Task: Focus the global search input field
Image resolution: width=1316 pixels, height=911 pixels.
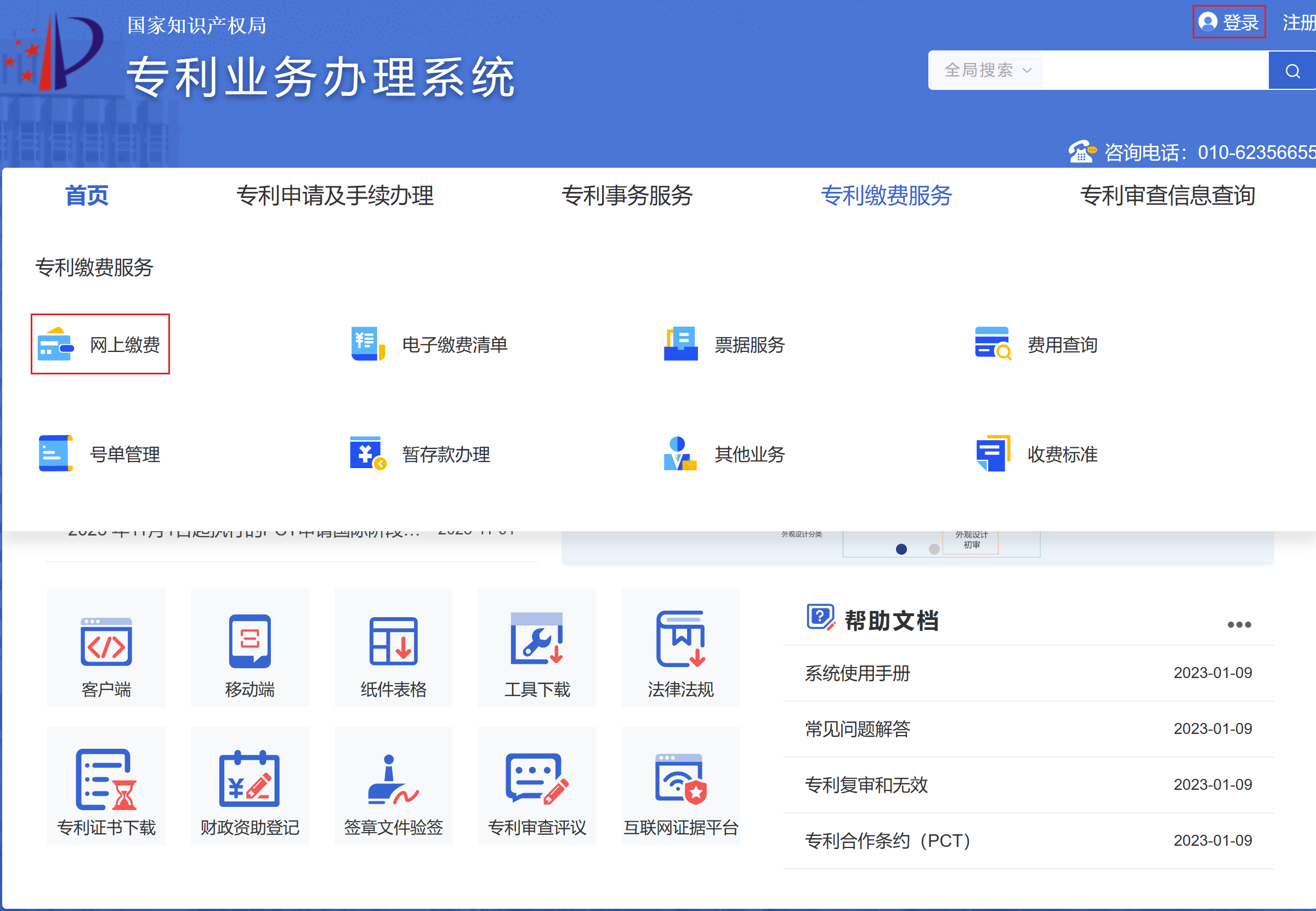Action: 1156,70
